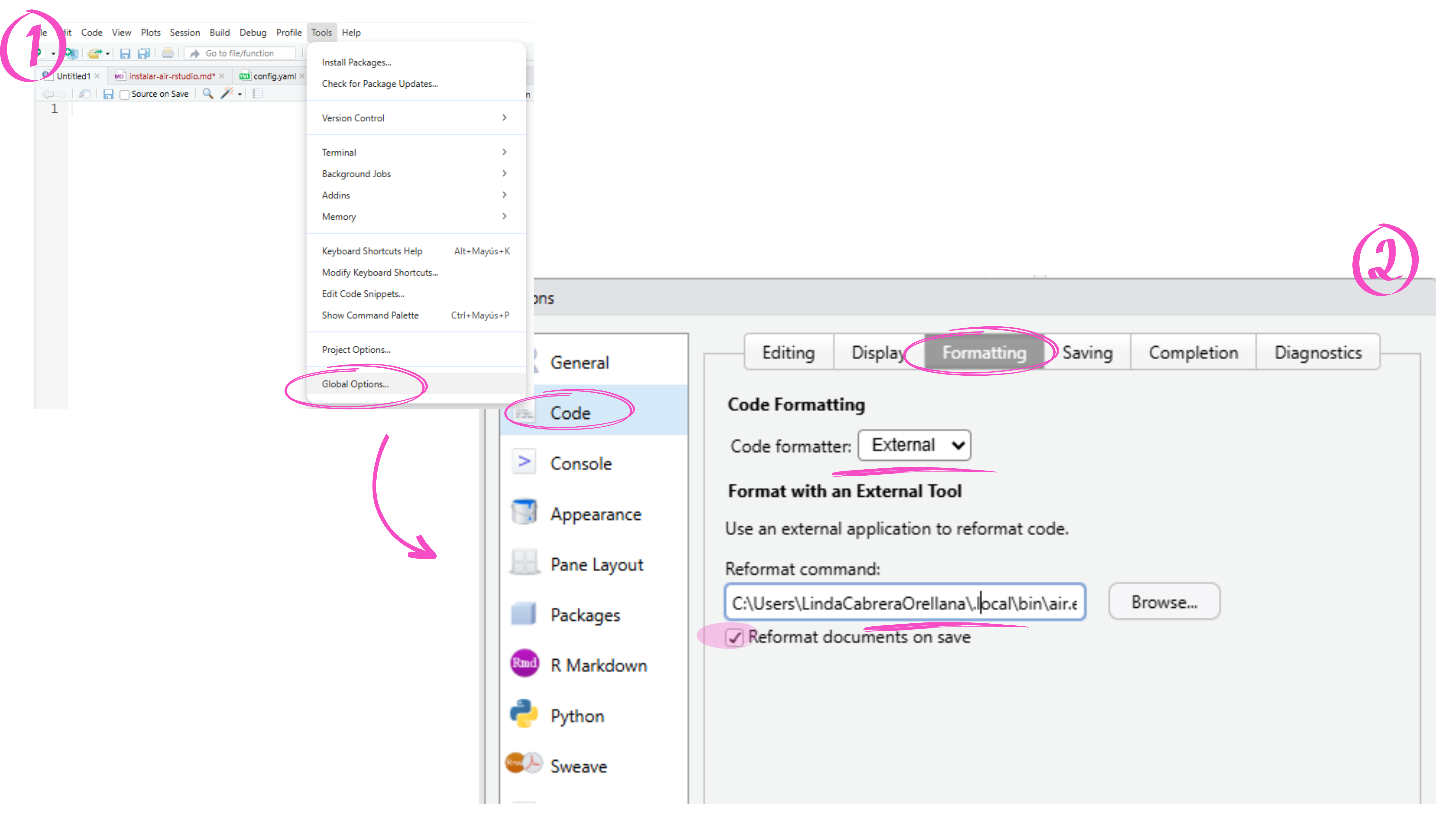Image resolution: width=1456 pixels, height=819 pixels.
Task: Switch to the Formatting tab
Action: [x=984, y=352]
